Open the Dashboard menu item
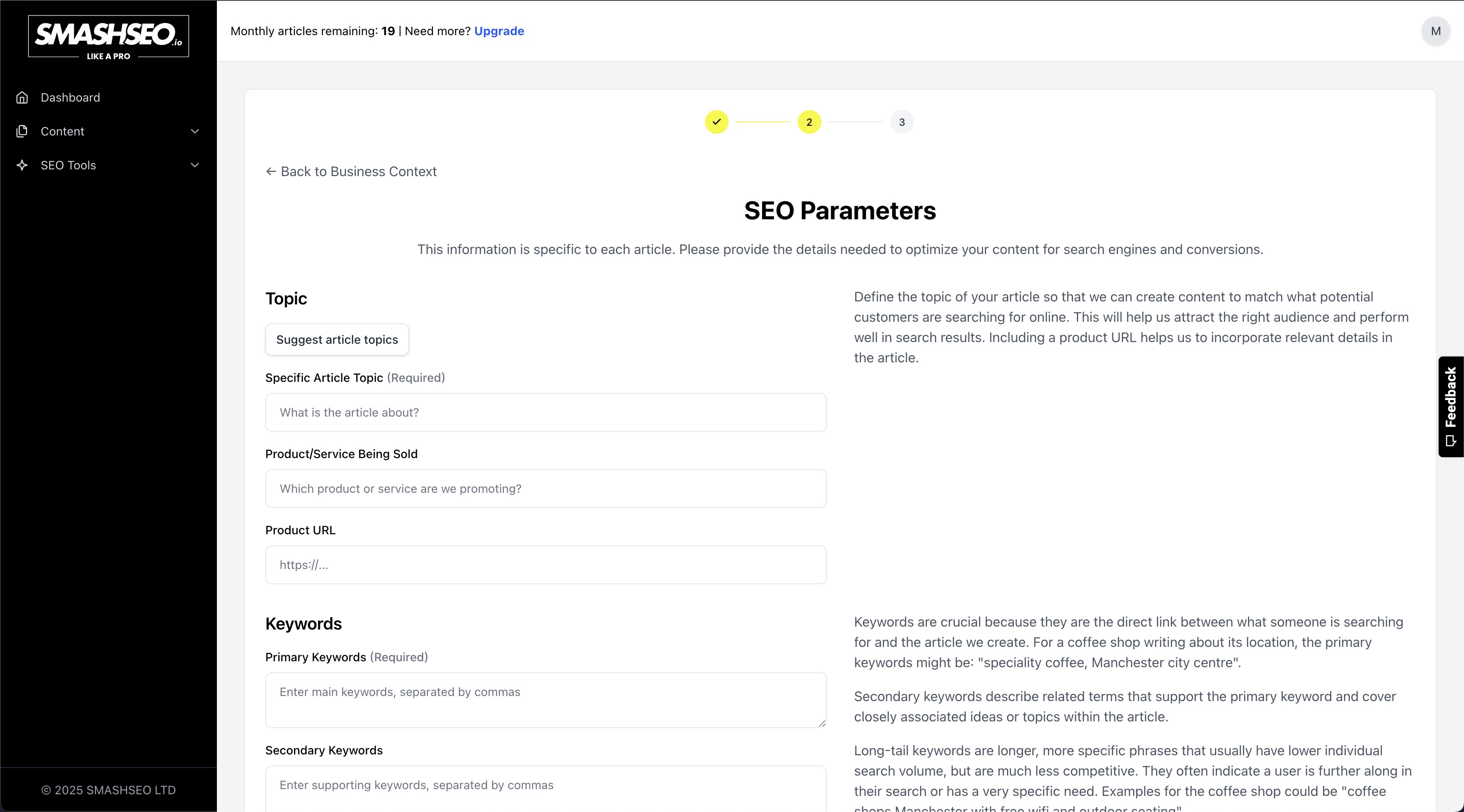The width and height of the screenshot is (1464, 812). [70, 98]
